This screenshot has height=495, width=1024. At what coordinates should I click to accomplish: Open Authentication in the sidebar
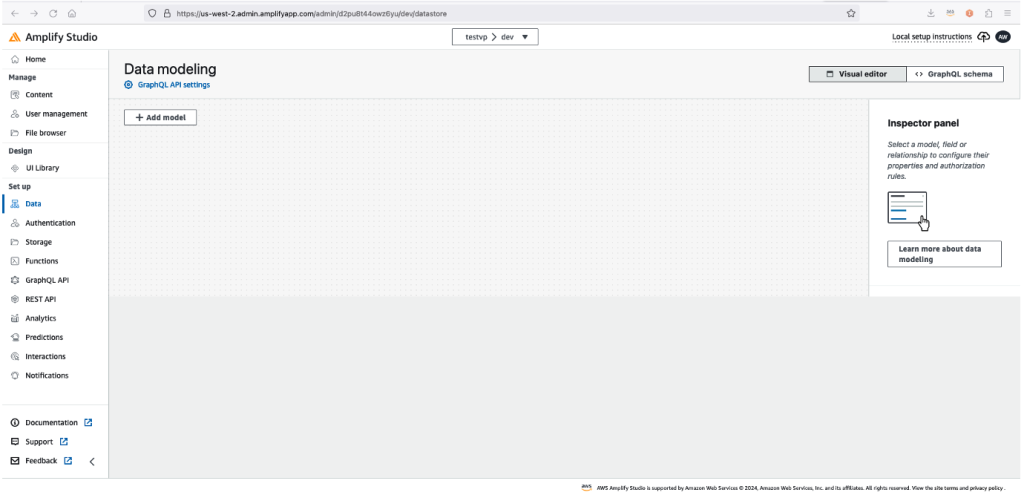(50, 223)
